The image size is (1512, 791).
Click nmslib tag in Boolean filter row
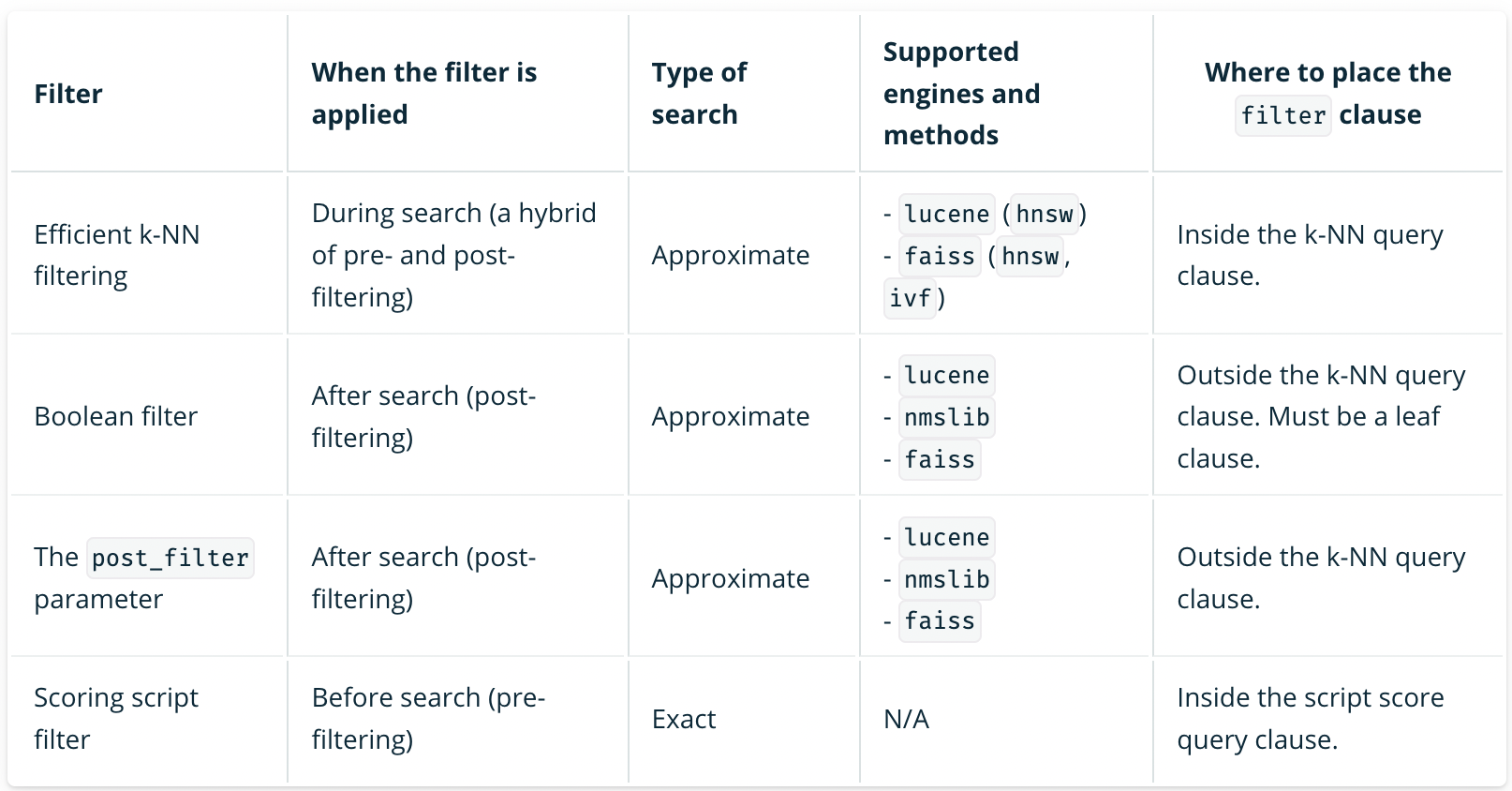[x=946, y=417]
